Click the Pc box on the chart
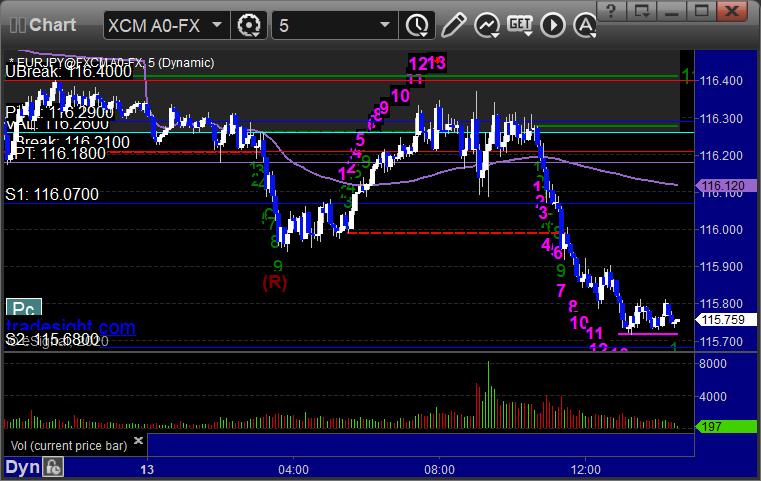 pos(24,308)
